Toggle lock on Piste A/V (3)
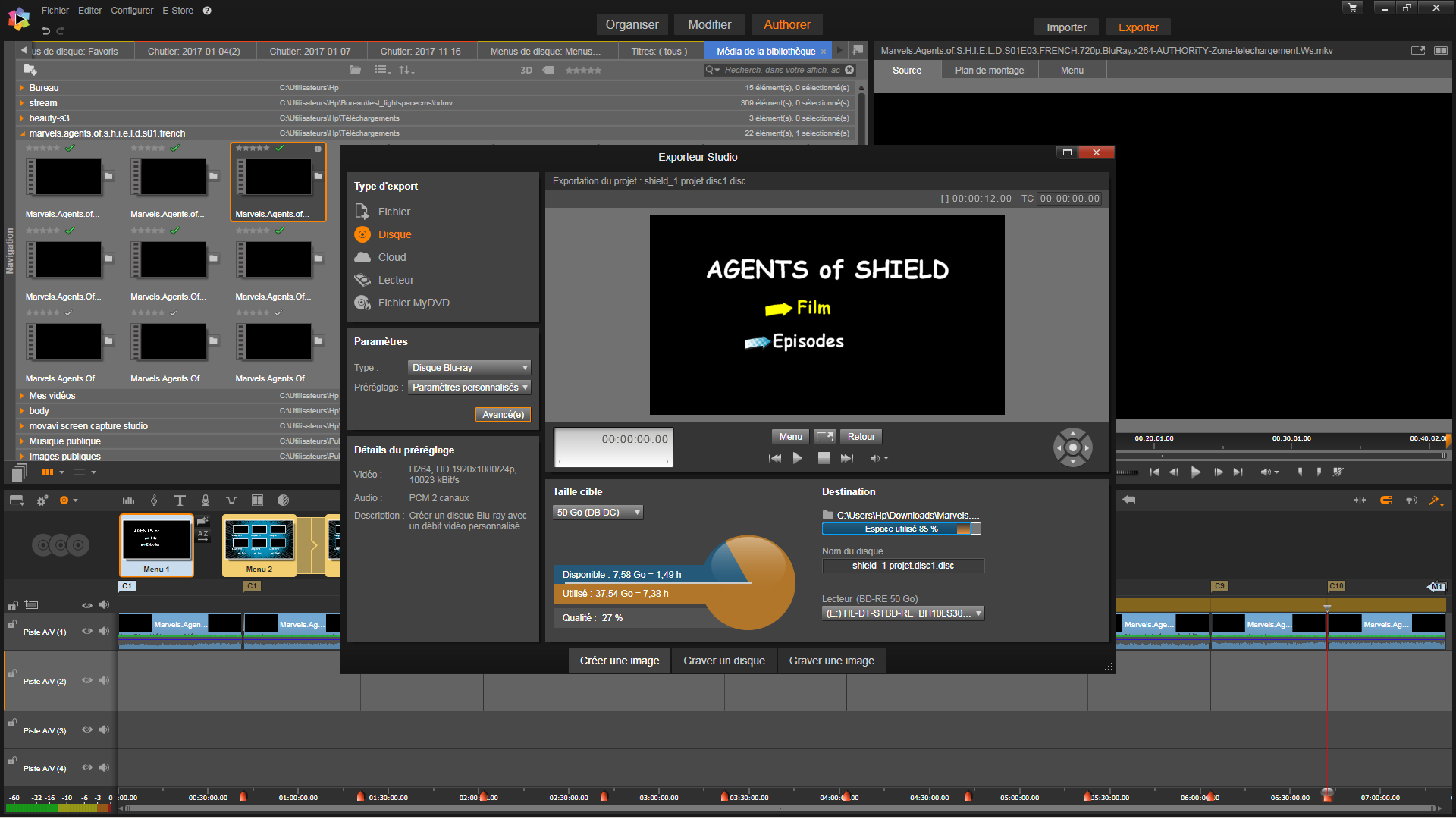1456x819 pixels. 12,723
